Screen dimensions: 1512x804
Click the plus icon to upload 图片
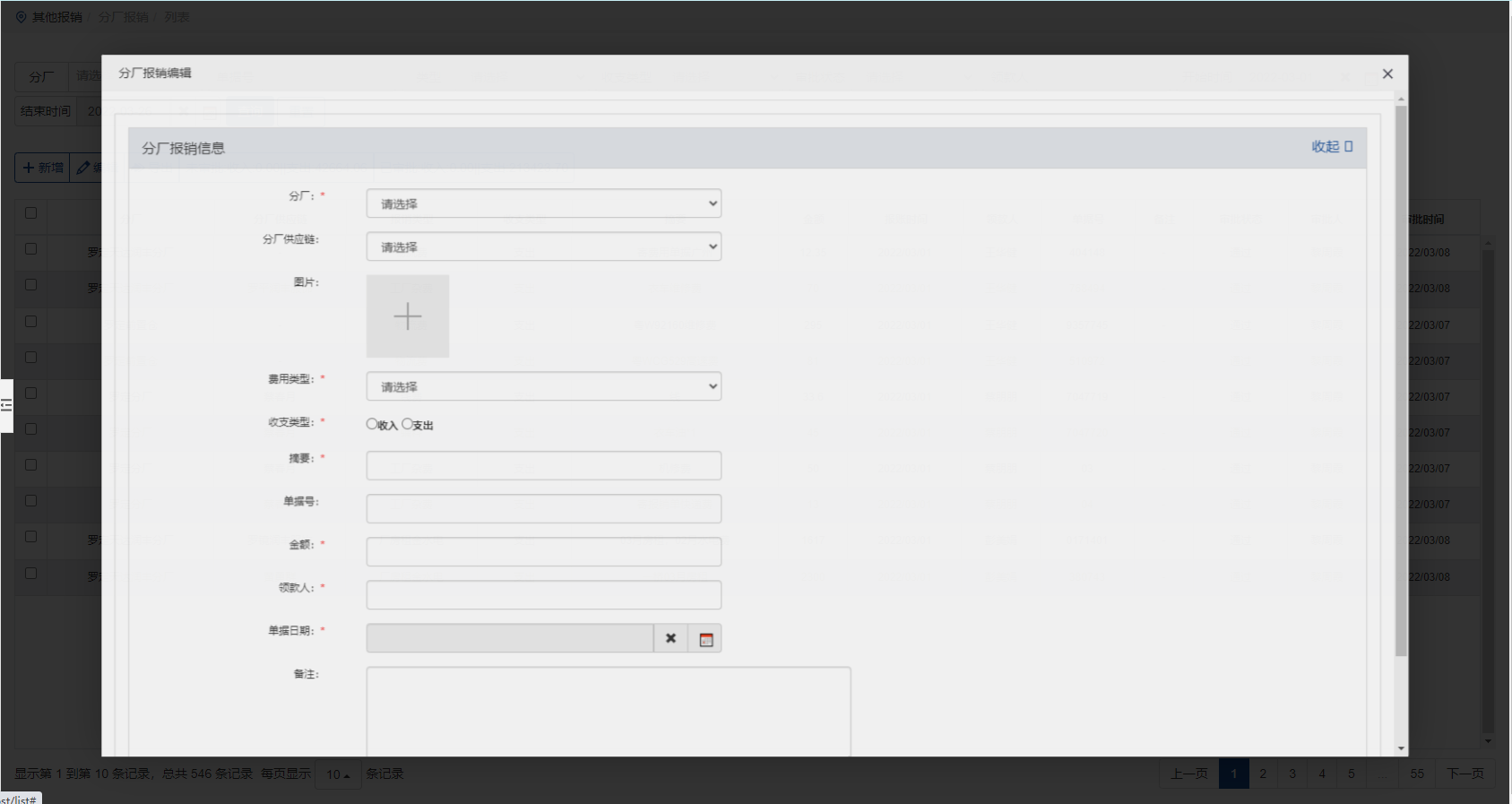tap(408, 316)
